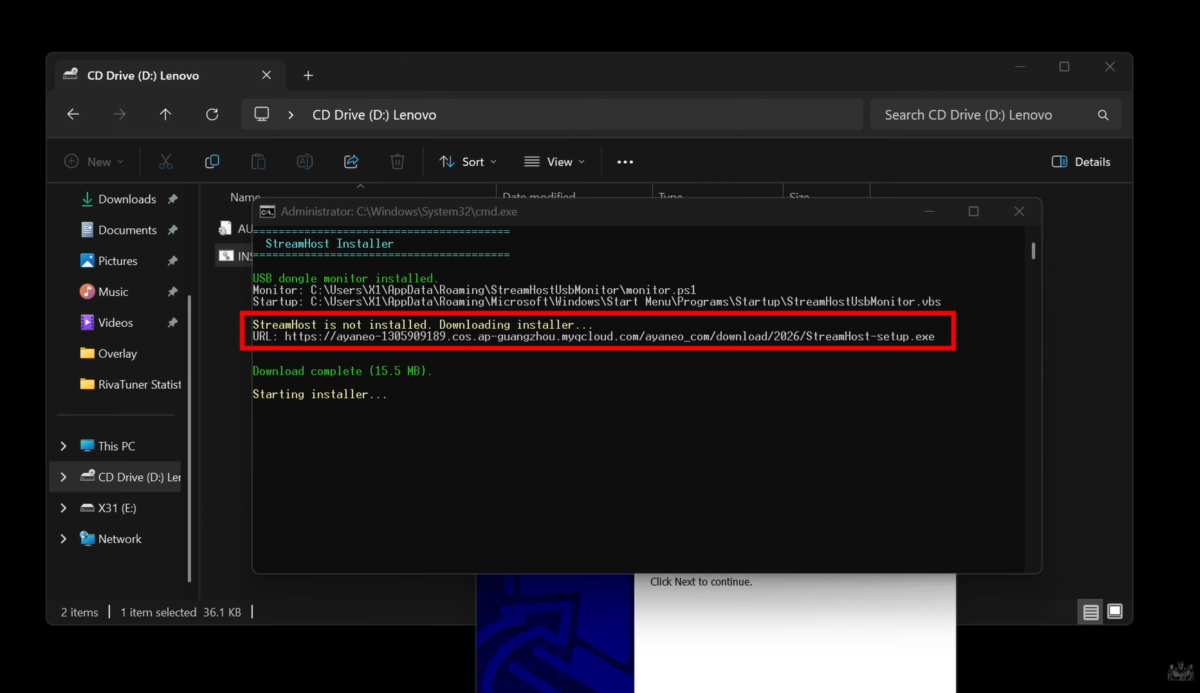Click the search magnifier icon
Viewport: 1200px width, 693px height.
point(1103,115)
